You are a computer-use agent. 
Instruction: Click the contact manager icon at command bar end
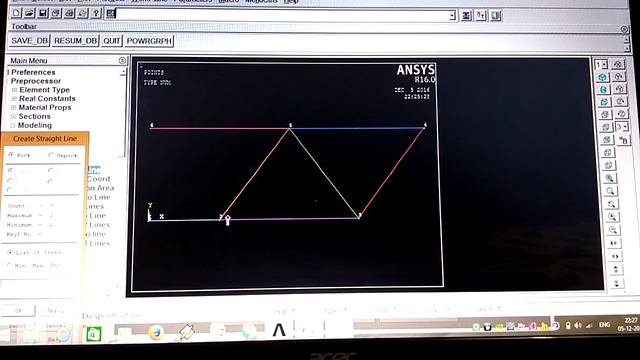pyautogui.click(x=496, y=16)
